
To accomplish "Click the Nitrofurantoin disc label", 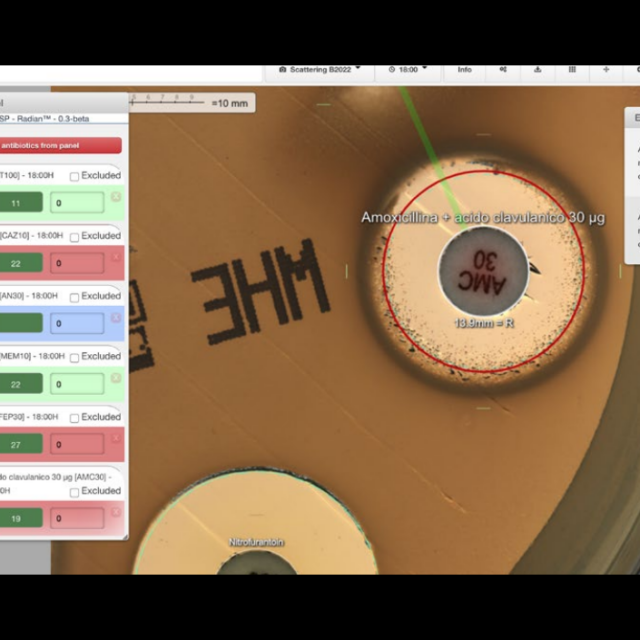I will (256, 542).
